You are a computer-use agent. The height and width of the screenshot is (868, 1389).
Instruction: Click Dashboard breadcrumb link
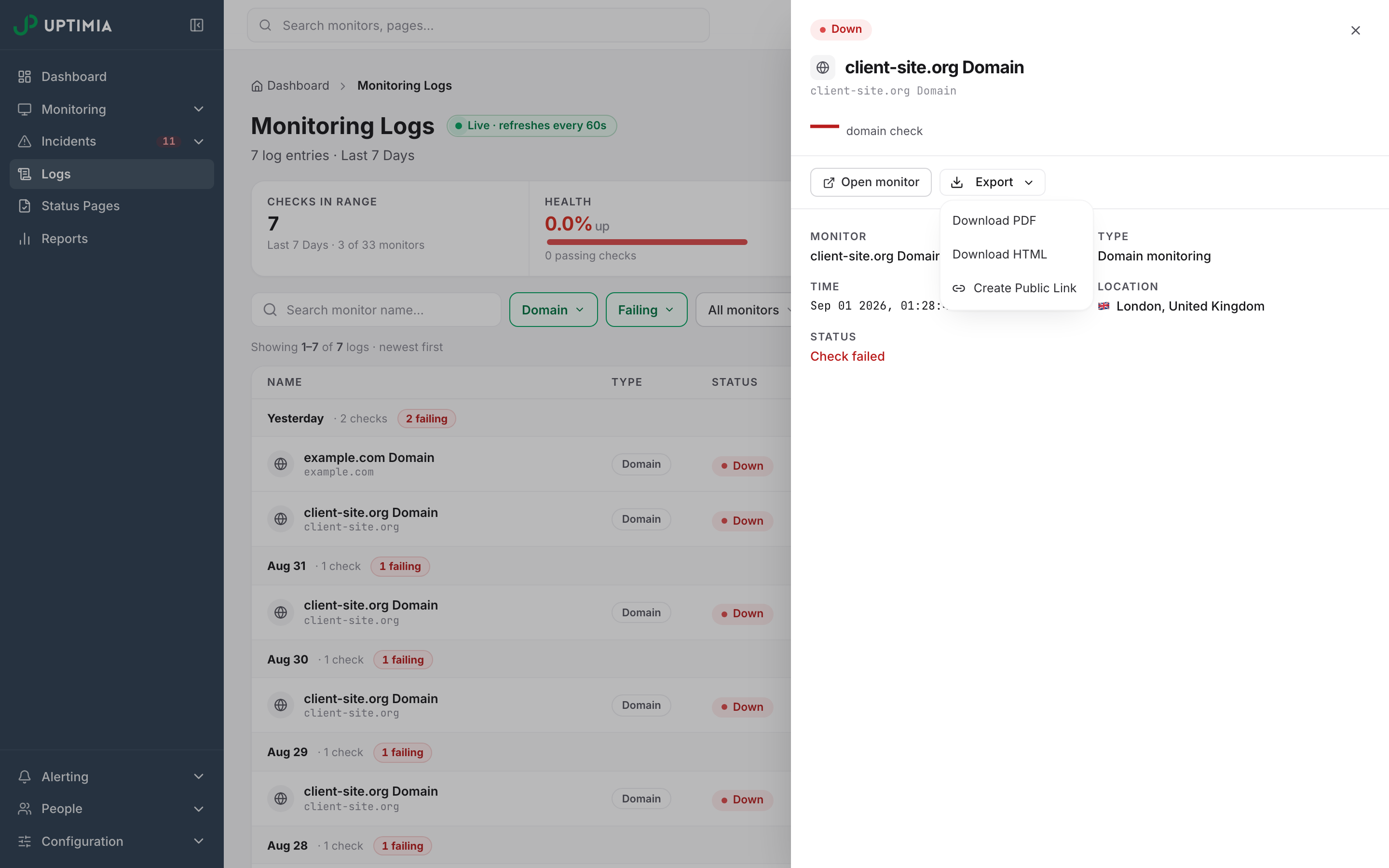(290, 85)
